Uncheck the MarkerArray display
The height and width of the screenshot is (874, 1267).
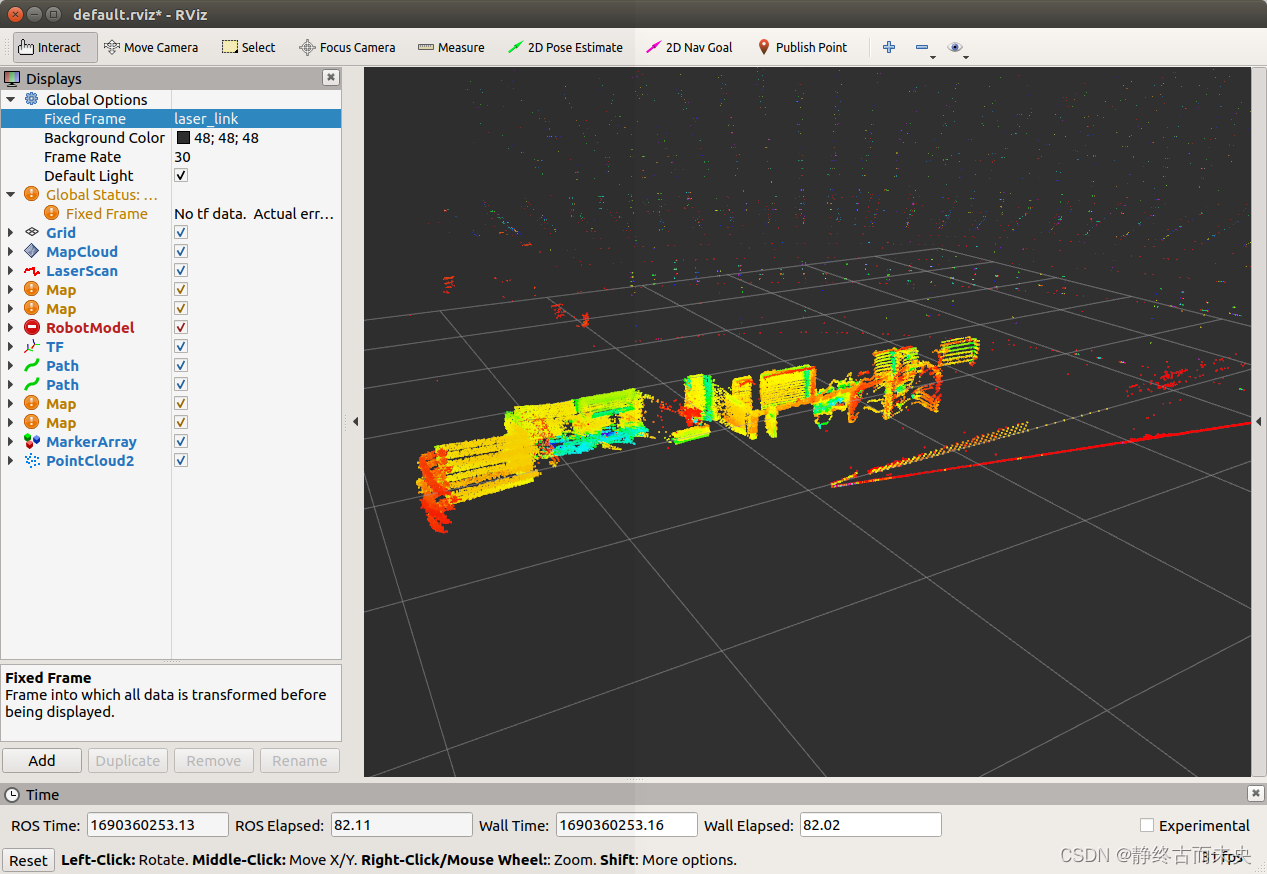(181, 441)
